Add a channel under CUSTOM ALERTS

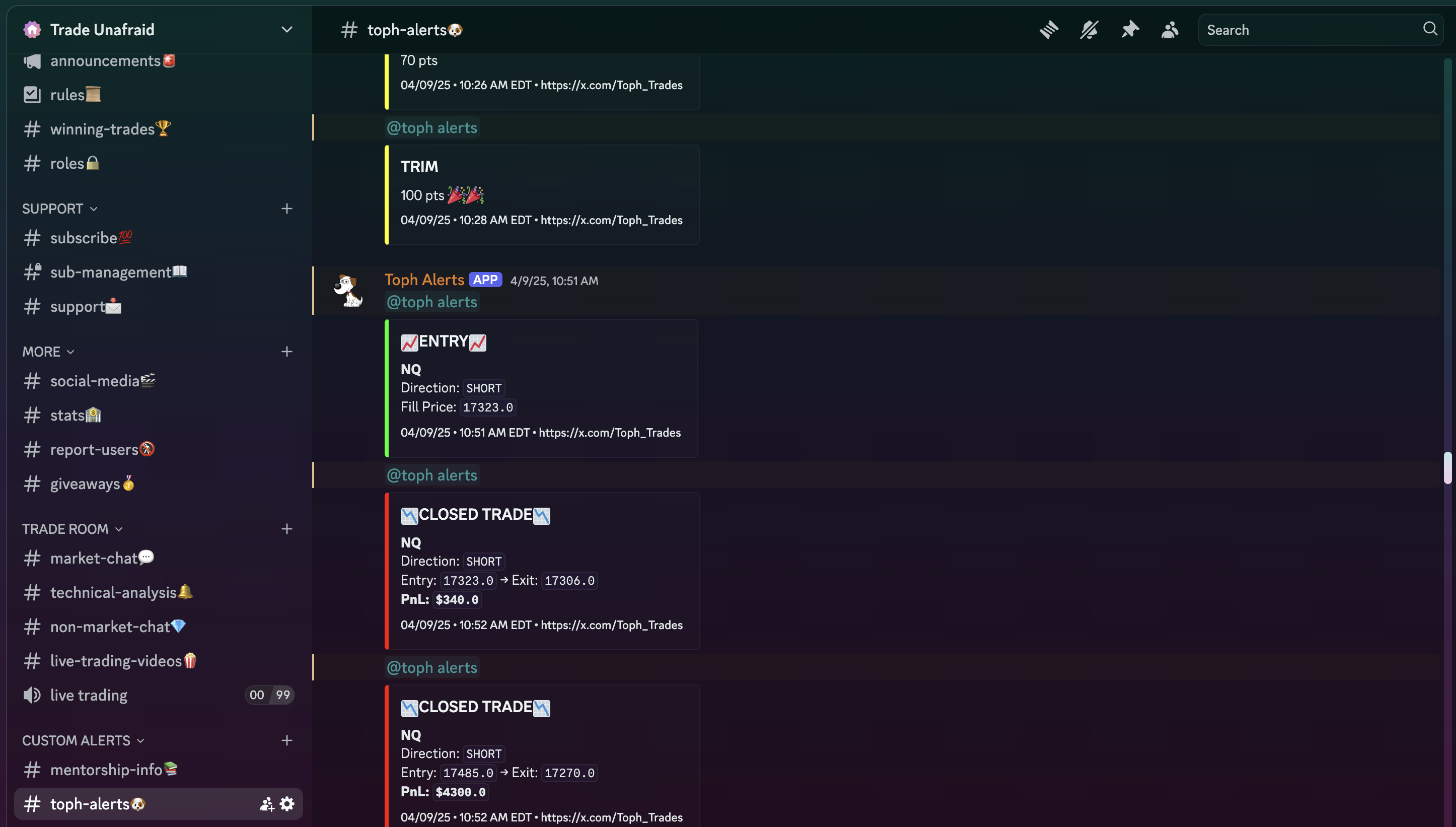(x=287, y=740)
